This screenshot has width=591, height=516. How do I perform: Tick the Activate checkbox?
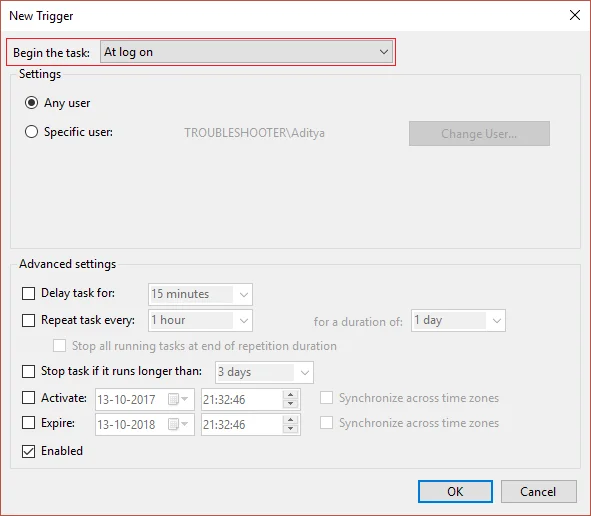coord(28,398)
